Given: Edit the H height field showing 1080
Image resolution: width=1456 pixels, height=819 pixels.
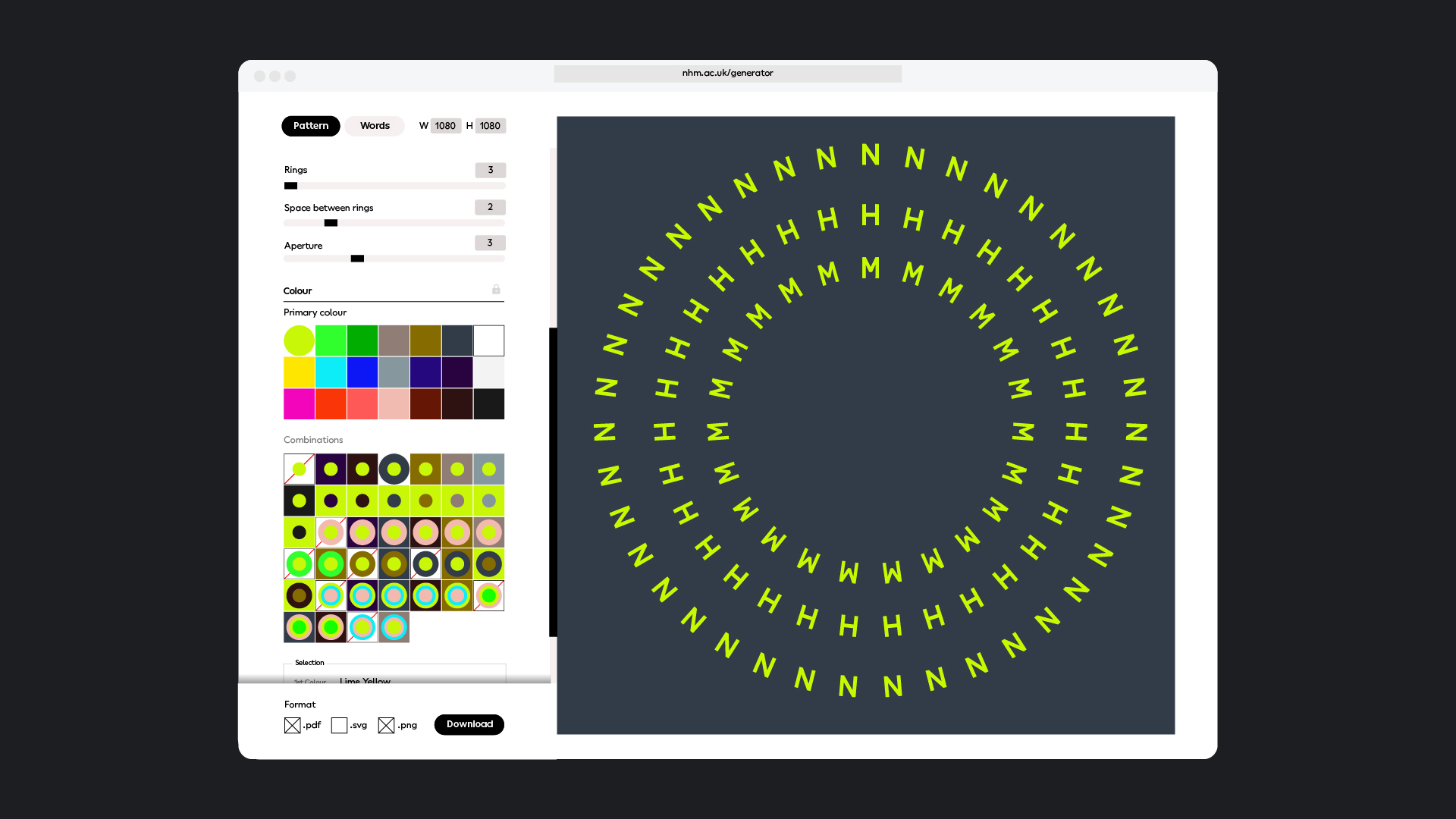Looking at the screenshot, I should (490, 126).
